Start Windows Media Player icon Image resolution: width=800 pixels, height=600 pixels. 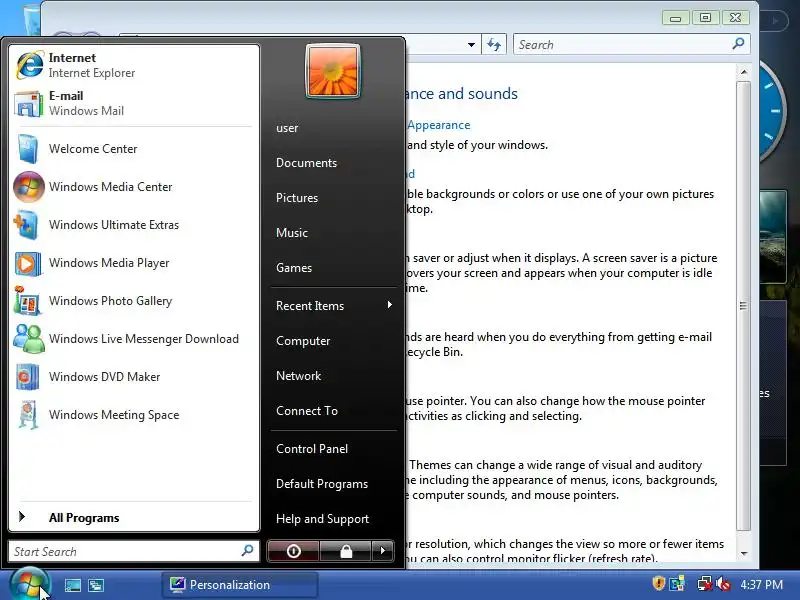point(28,263)
